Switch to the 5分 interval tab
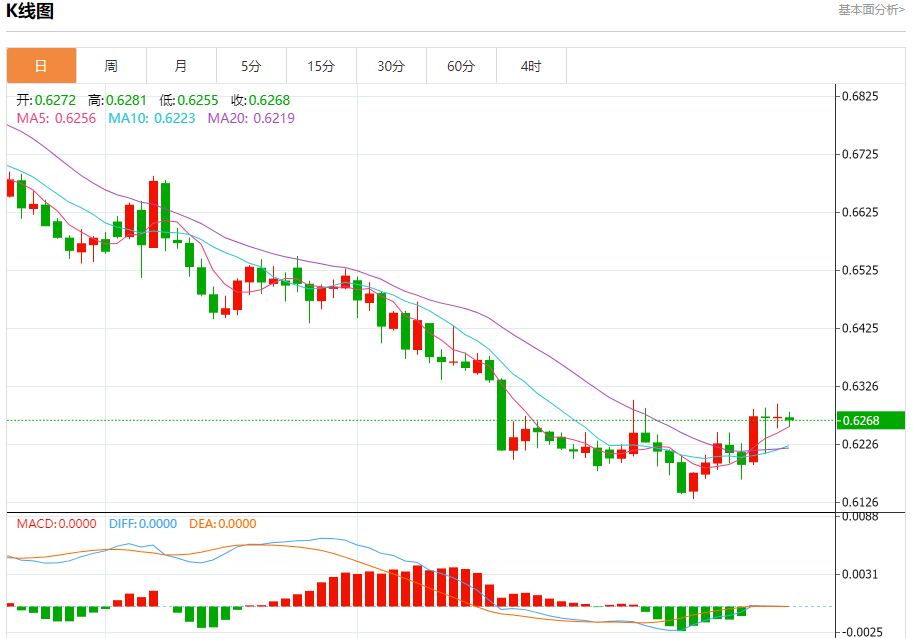Image resolution: width=914 pixels, height=638 pixels. coord(251,66)
